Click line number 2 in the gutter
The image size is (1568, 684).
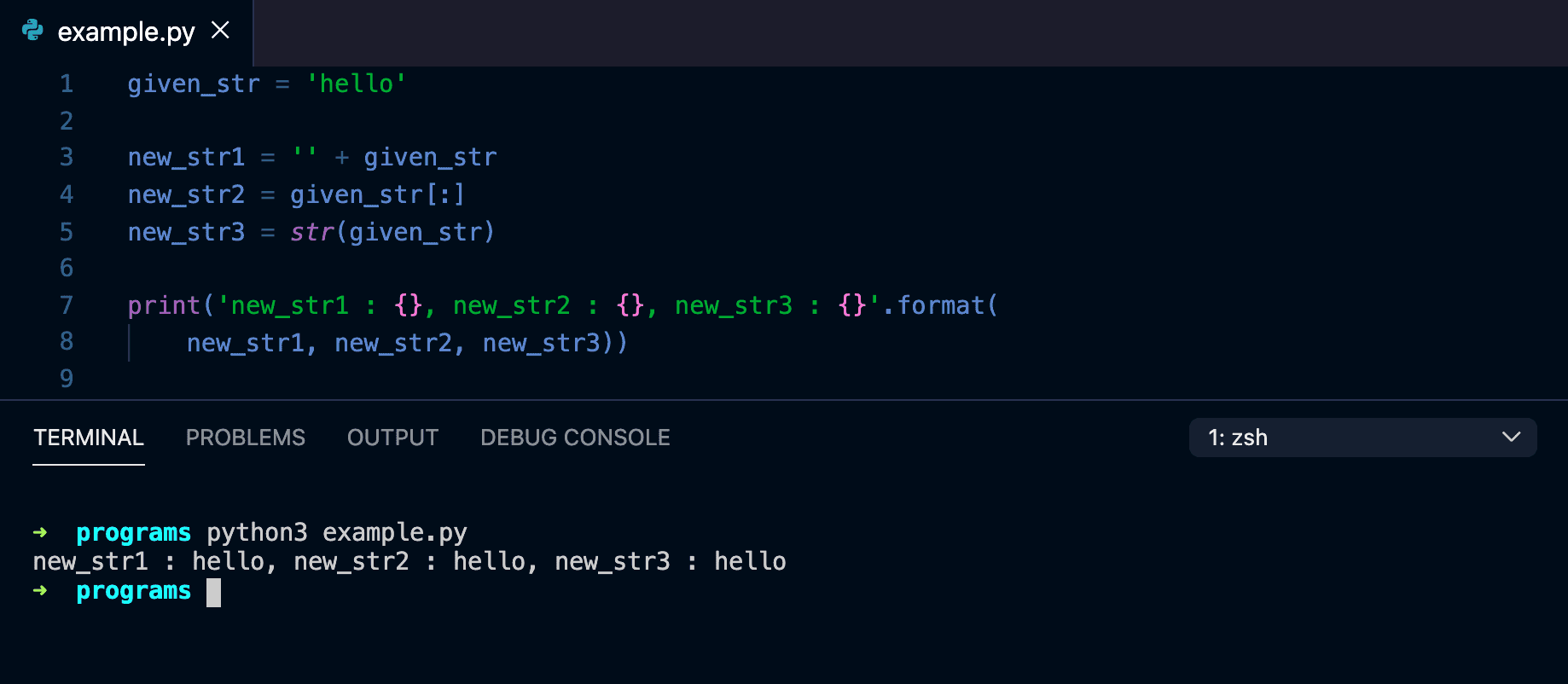(67, 120)
